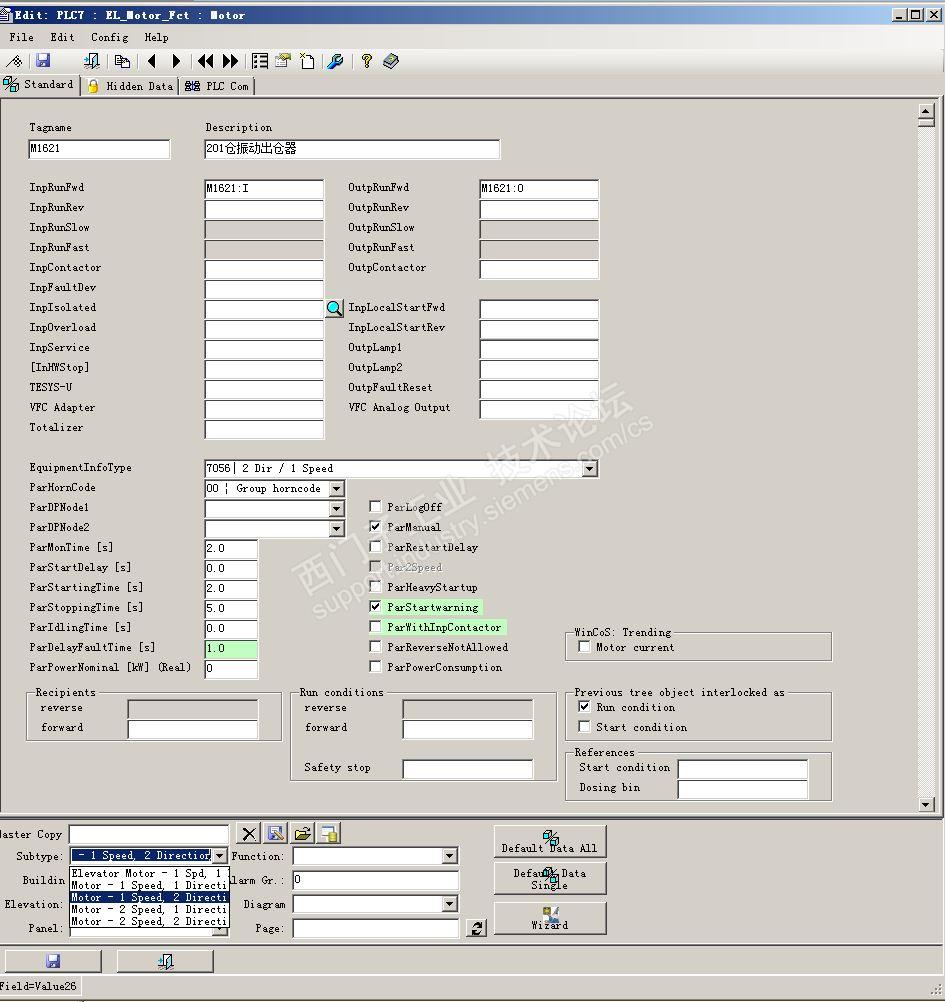Image resolution: width=945 pixels, height=1002 pixels.
Task: Open the Config menu
Action: [109, 37]
